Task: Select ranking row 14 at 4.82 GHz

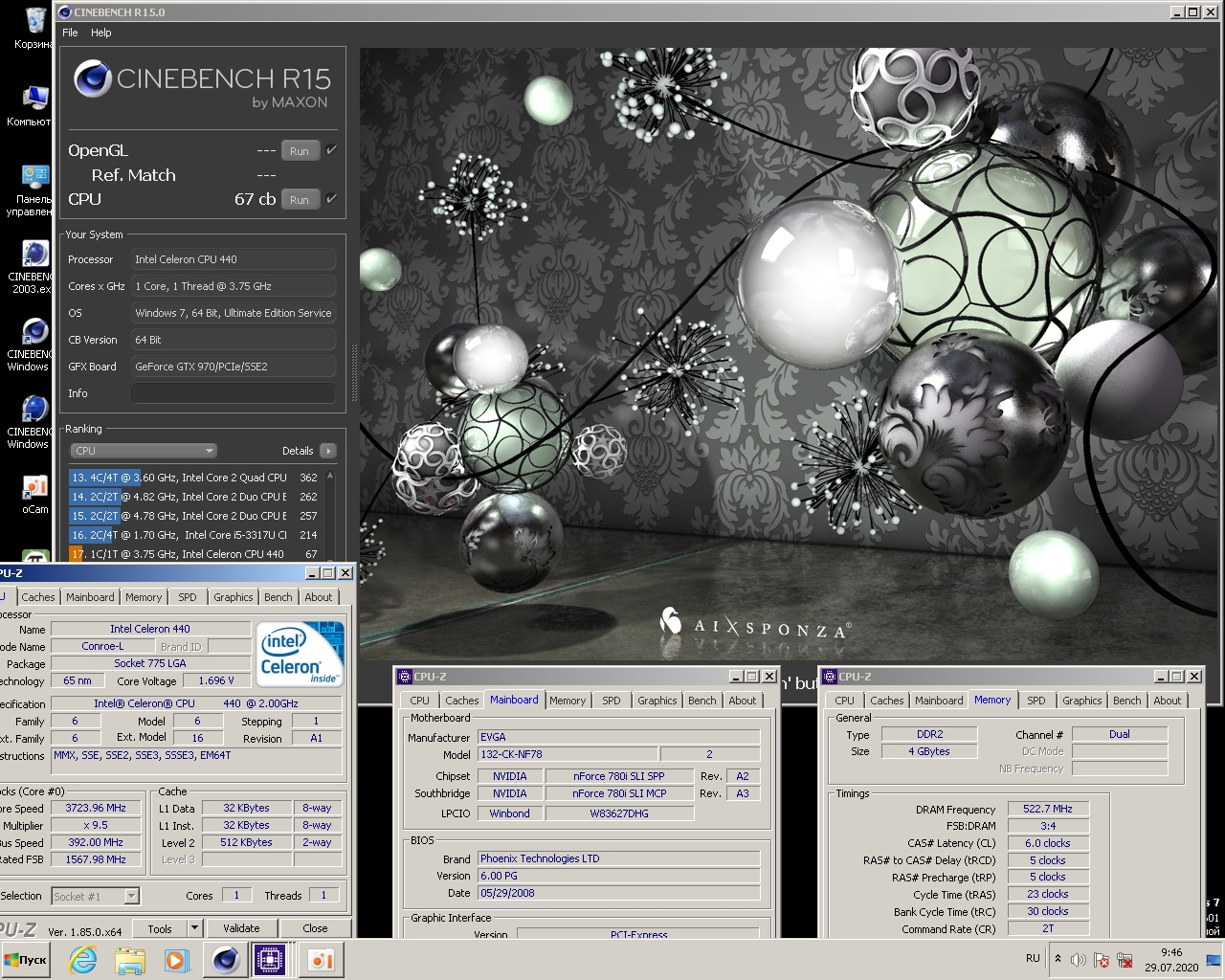Action: (x=195, y=497)
